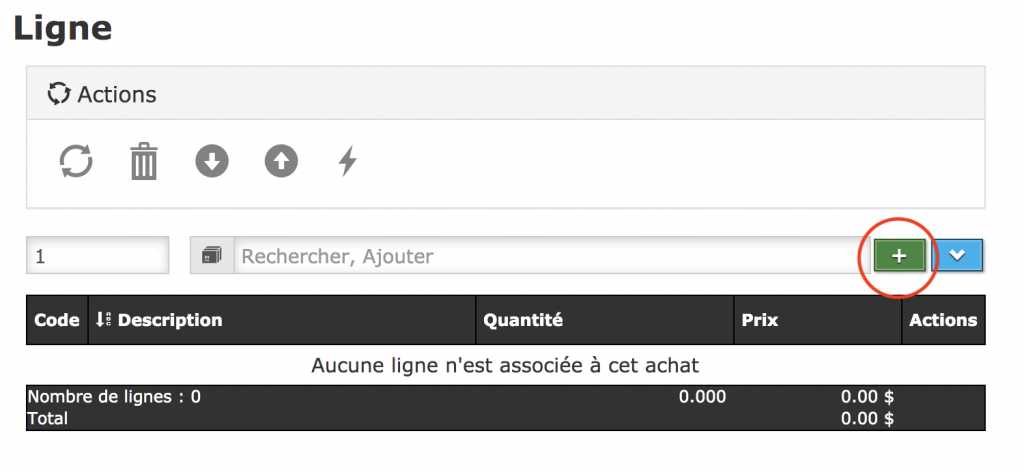Click the sort icon in Description header
The width and height of the screenshot is (1024, 472).
pos(102,320)
